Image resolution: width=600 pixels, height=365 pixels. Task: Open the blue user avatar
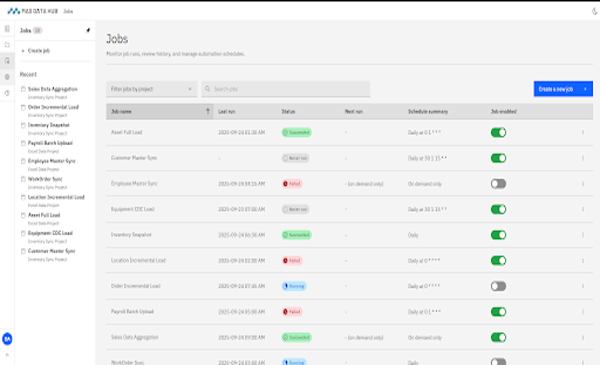[x=7, y=339]
